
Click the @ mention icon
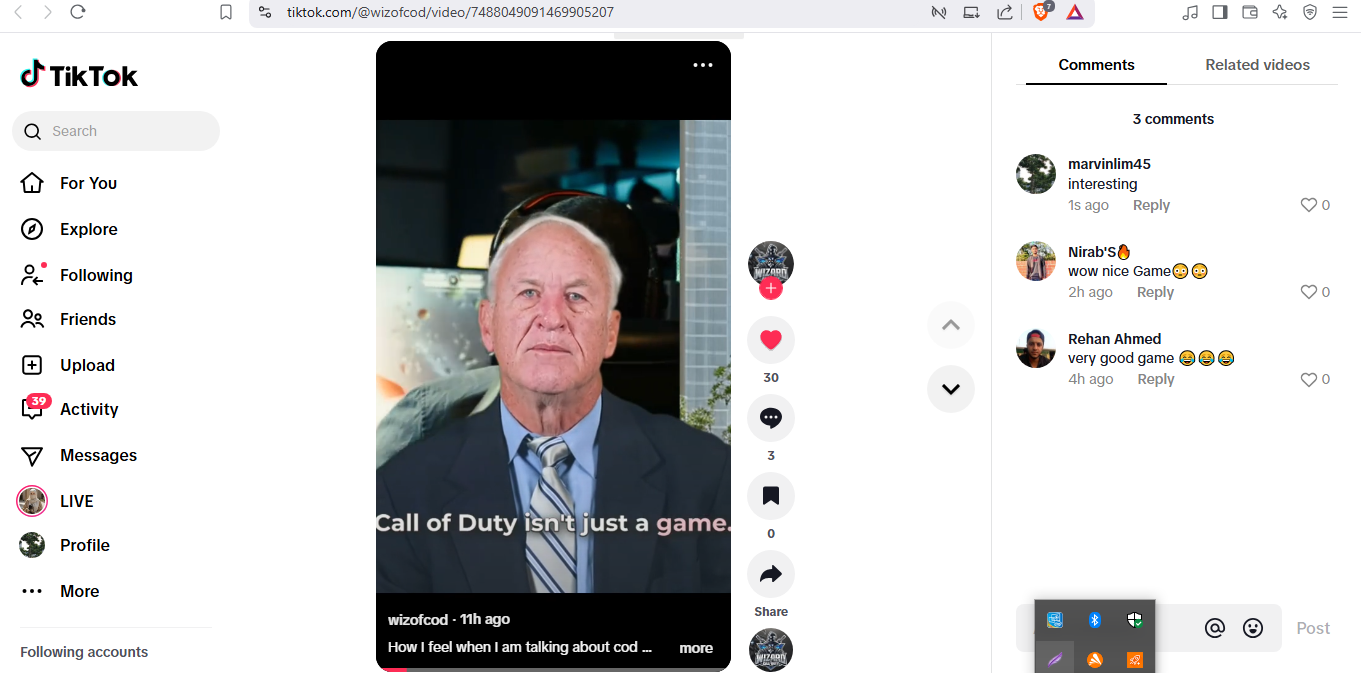(x=1215, y=628)
